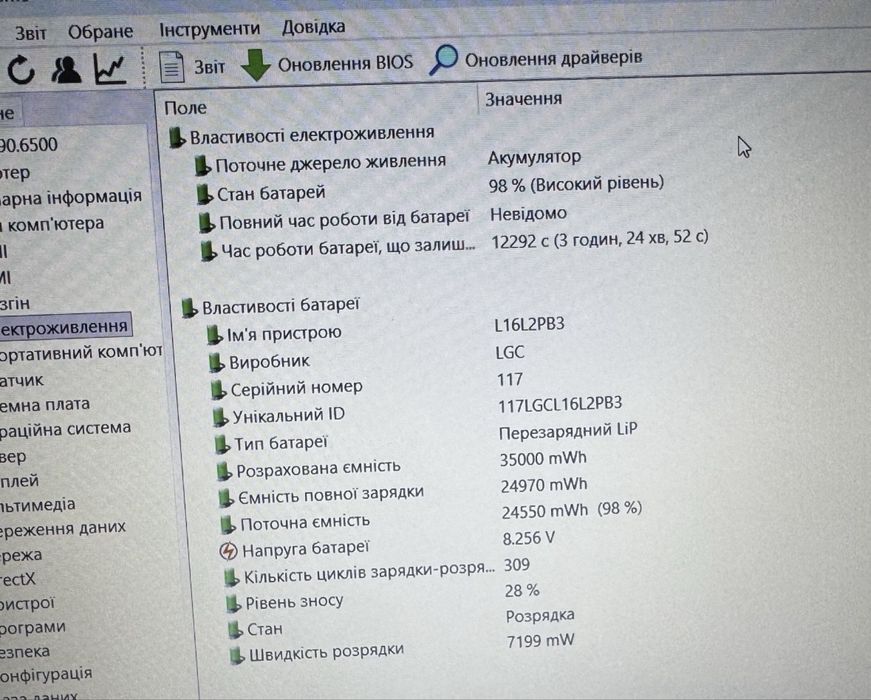Screen dimensions: 871x700
Task: Open the user profile toolbar icon
Action: tap(66, 69)
